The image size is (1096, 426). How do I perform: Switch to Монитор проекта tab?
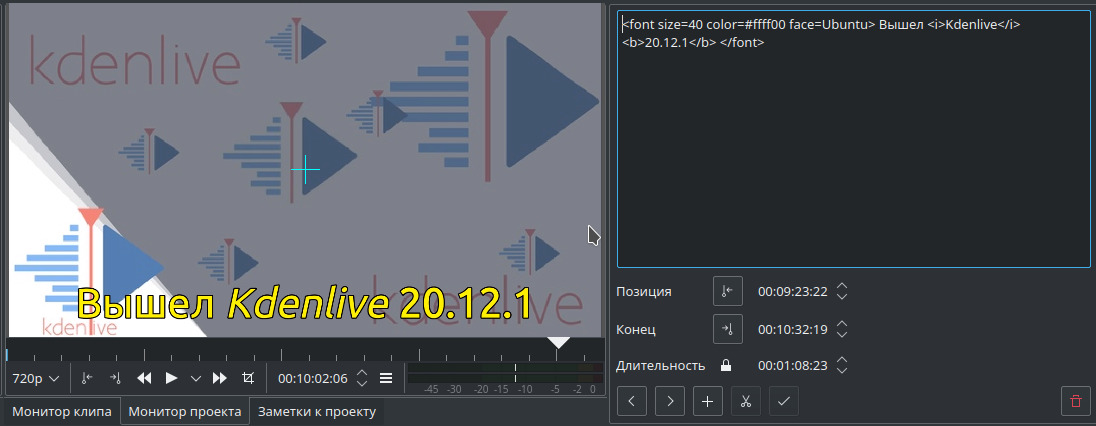185,412
